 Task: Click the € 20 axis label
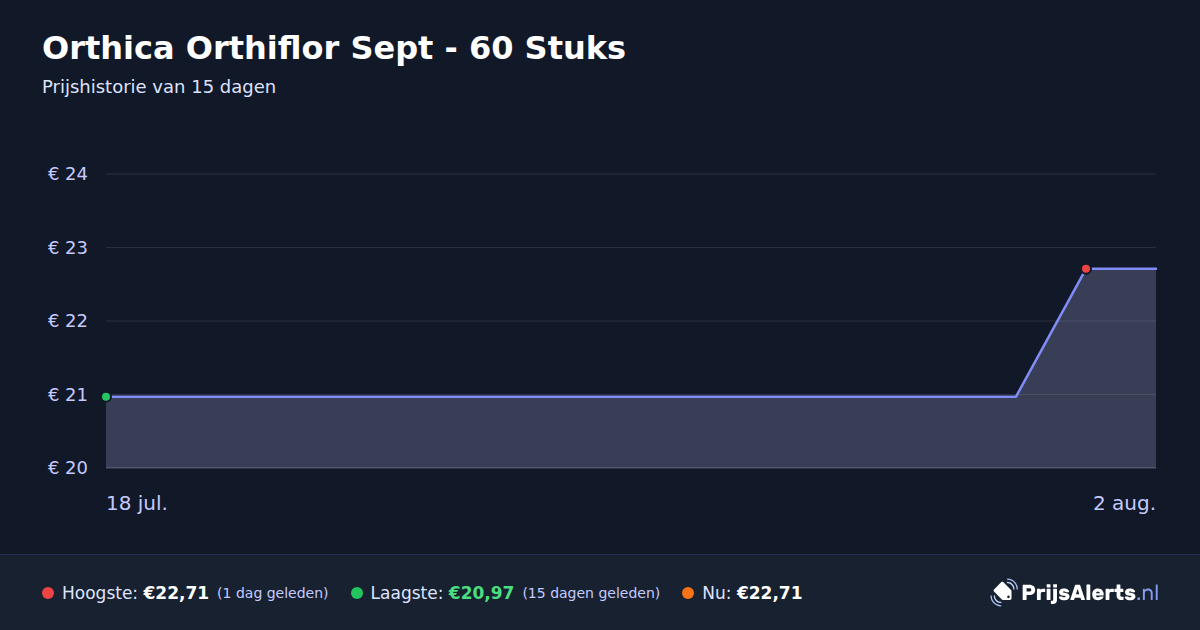(x=68, y=468)
